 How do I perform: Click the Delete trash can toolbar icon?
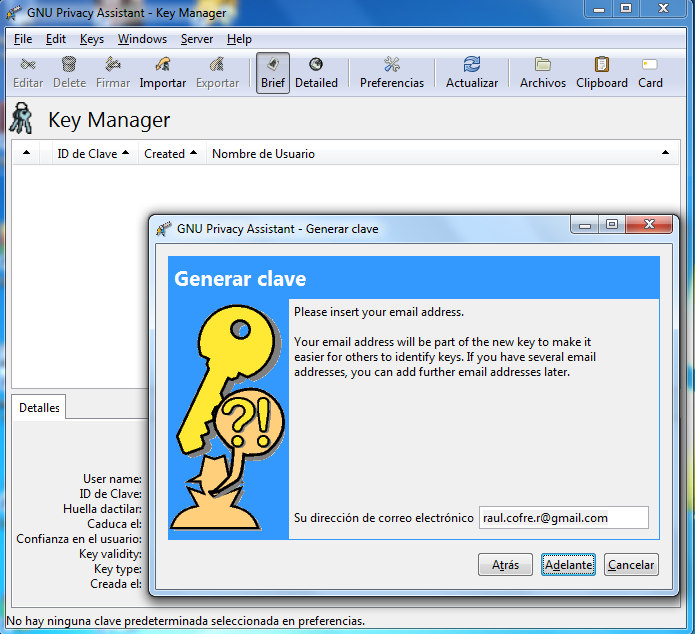tap(69, 73)
